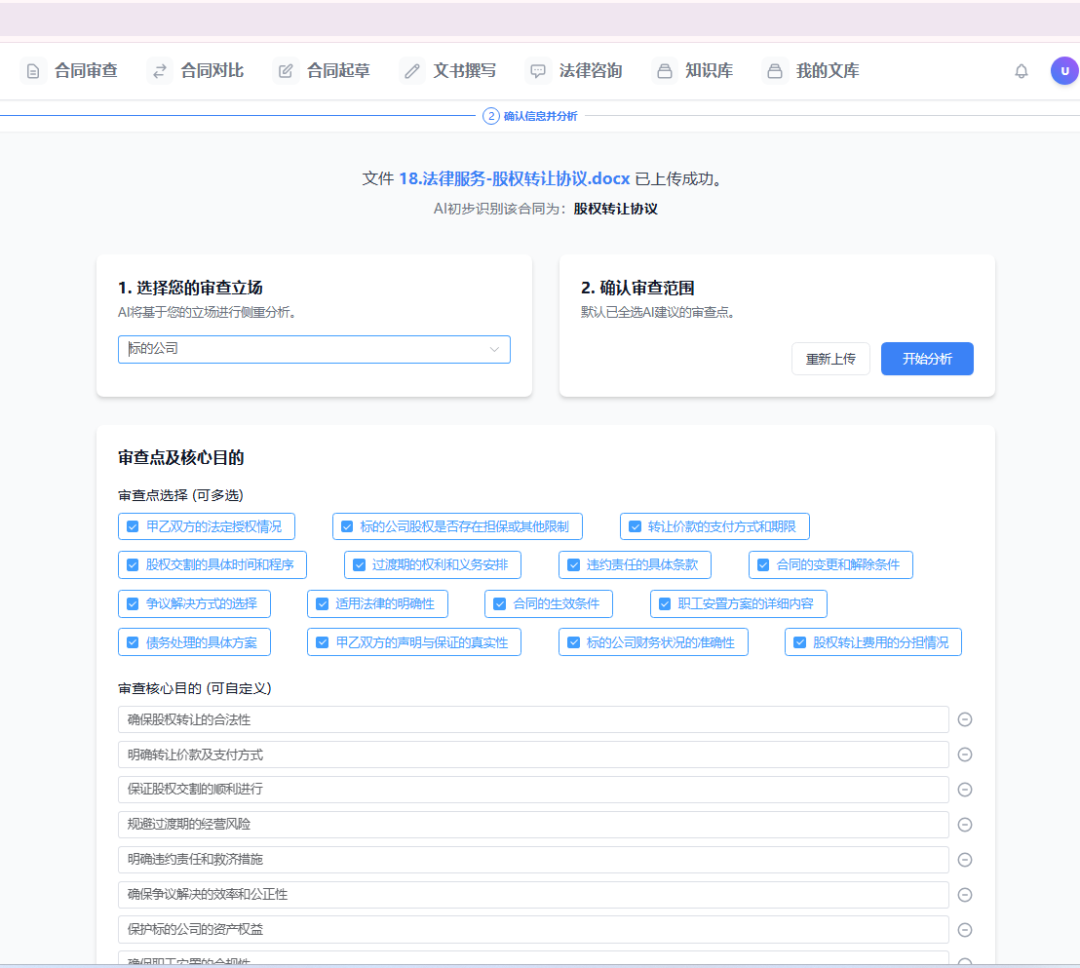The height and width of the screenshot is (968, 1080).
Task: Click the 法律咨询 chat bubble icon
Action: [x=538, y=71]
